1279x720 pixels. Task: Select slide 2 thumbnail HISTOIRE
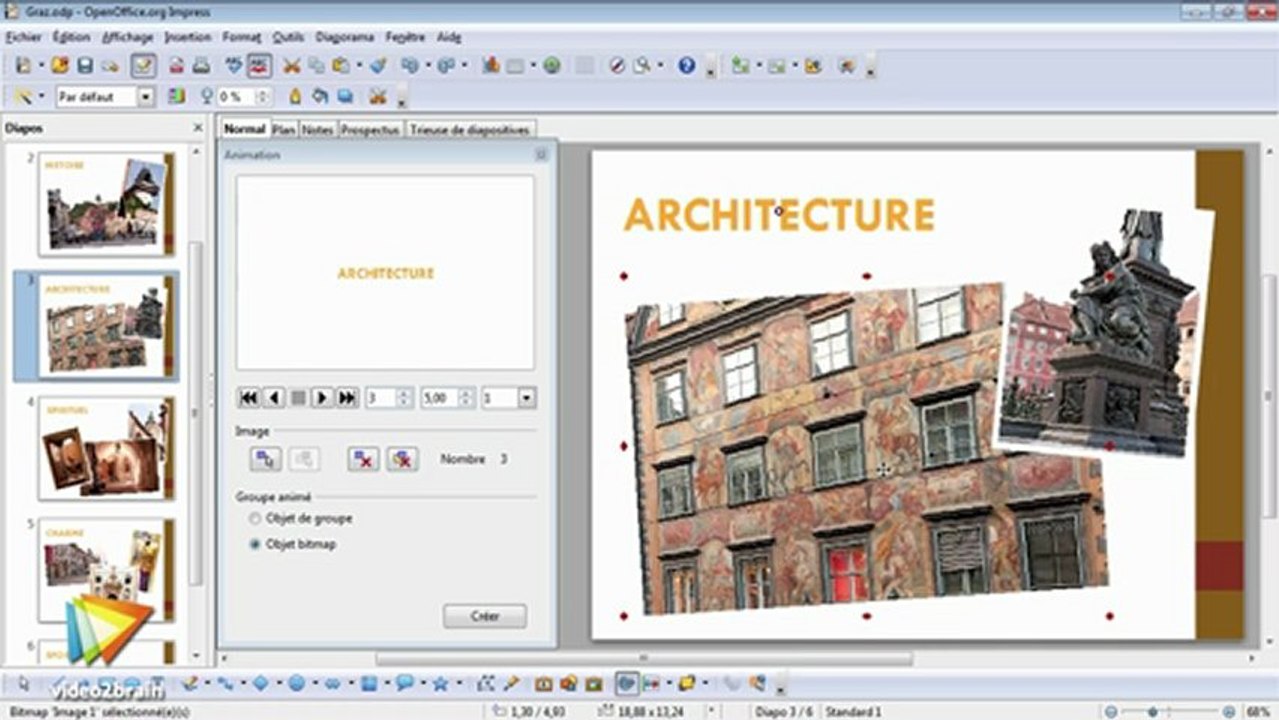point(107,204)
